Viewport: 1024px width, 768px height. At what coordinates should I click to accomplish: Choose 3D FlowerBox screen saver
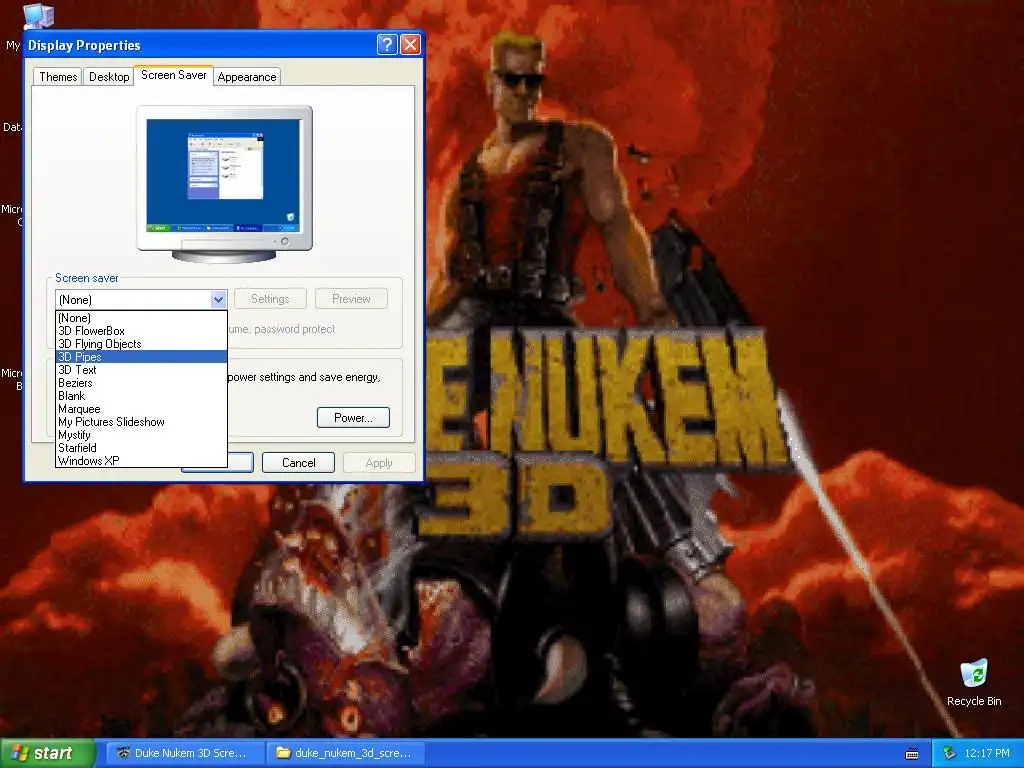click(x=141, y=331)
